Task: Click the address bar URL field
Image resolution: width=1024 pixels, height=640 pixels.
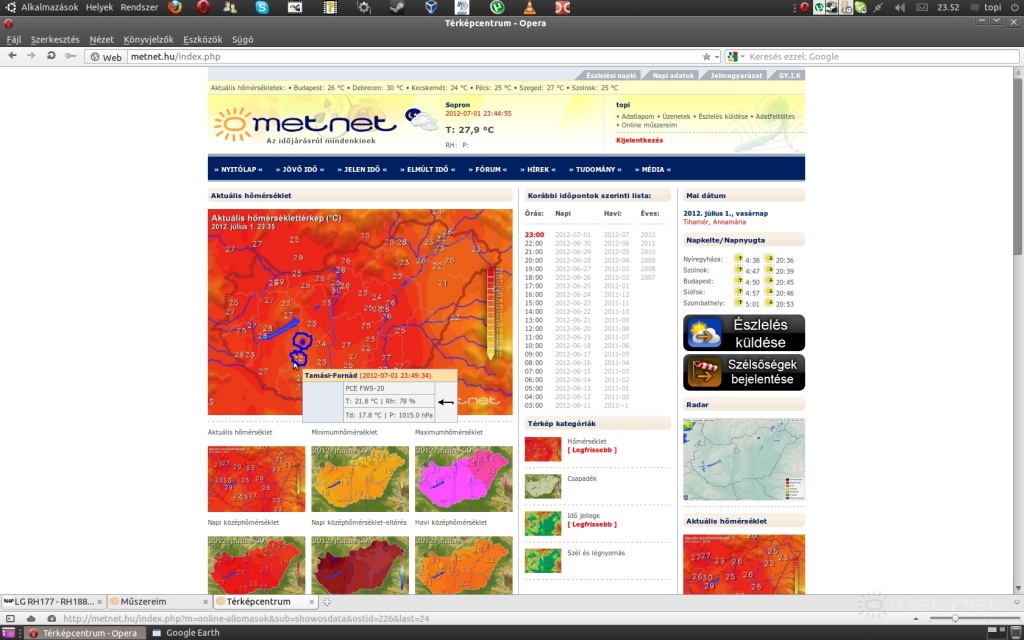Action: pyautogui.click(x=400, y=57)
